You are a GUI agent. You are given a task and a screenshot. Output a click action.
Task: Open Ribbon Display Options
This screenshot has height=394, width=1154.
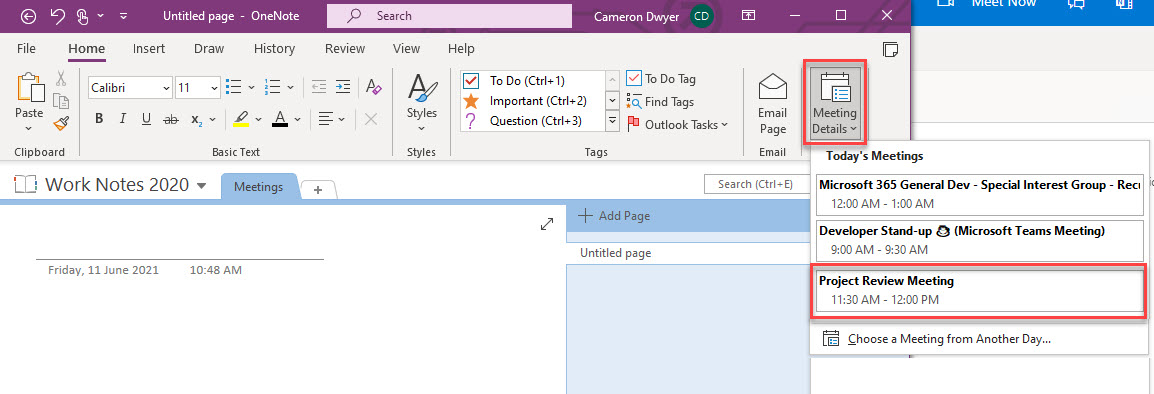click(x=748, y=15)
